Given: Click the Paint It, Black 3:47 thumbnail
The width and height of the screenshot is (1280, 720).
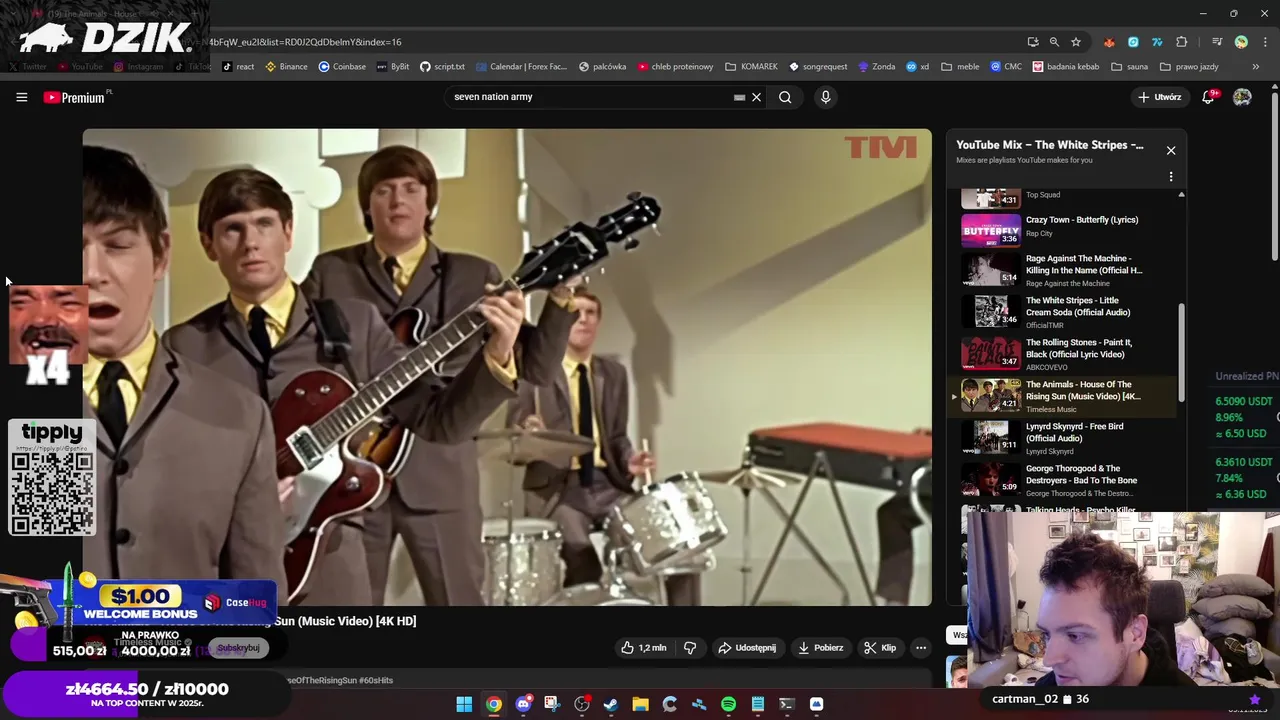Looking at the screenshot, I should pos(990,353).
